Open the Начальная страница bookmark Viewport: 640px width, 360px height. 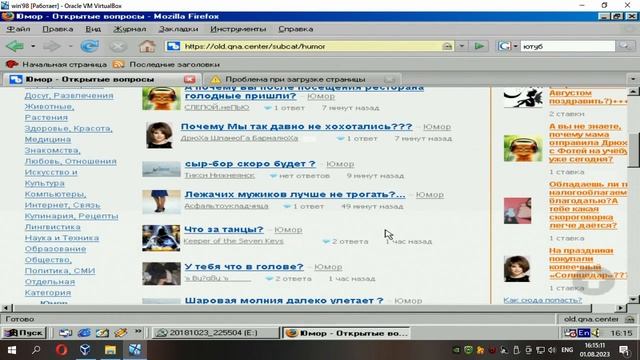56,64
